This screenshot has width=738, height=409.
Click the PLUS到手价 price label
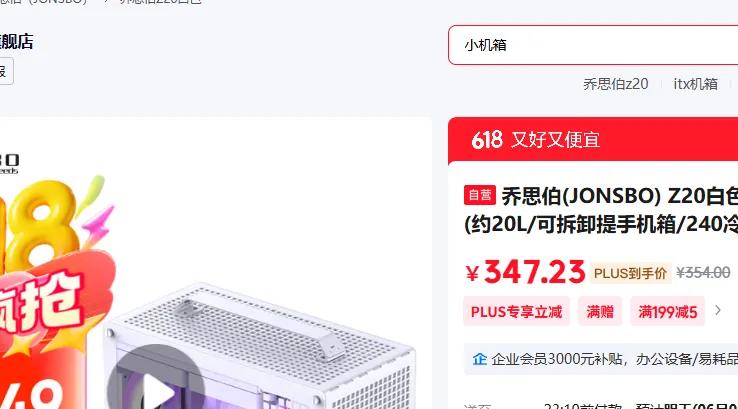click(x=630, y=273)
